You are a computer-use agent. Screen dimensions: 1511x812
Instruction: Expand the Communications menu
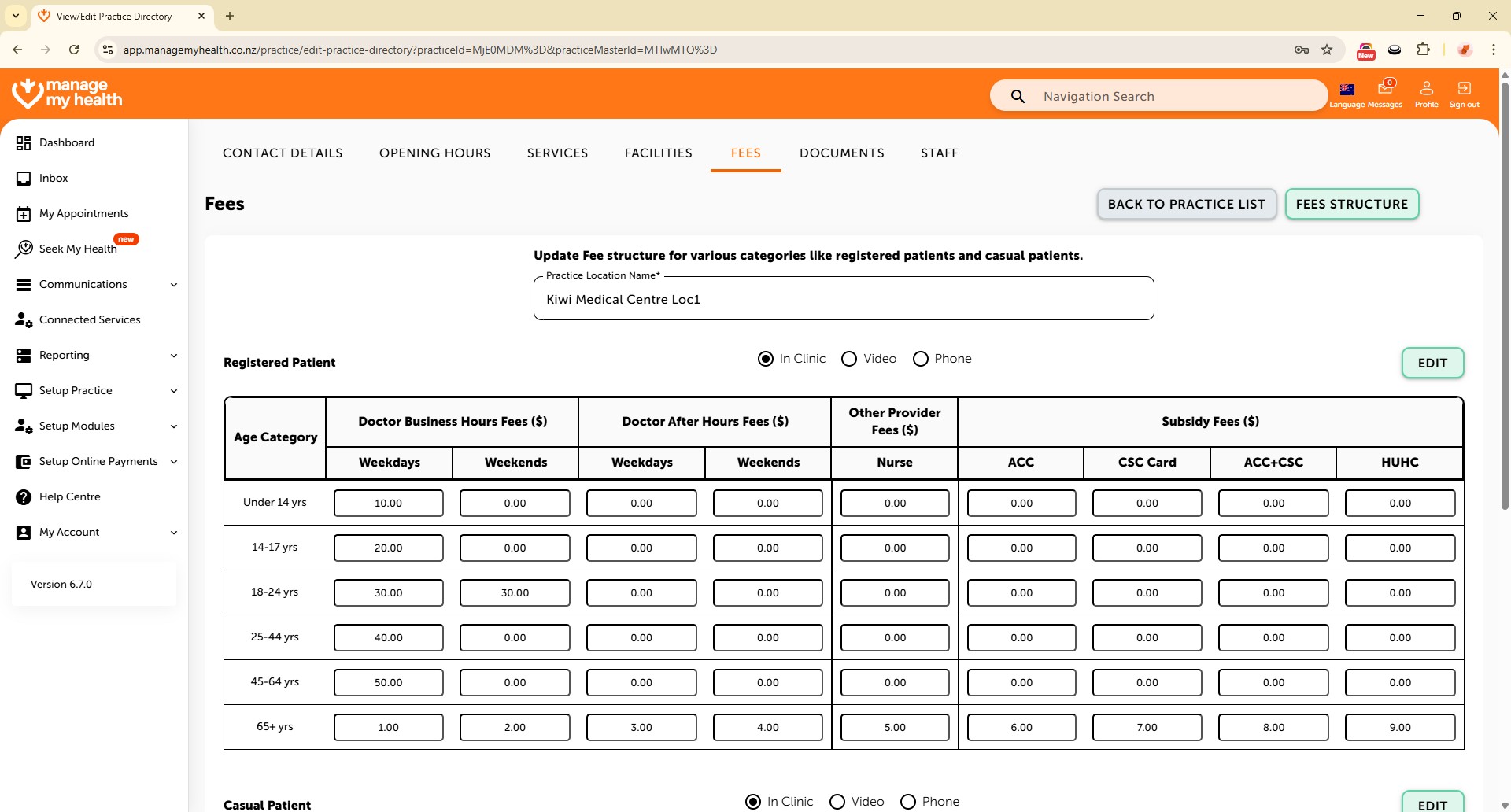174,285
